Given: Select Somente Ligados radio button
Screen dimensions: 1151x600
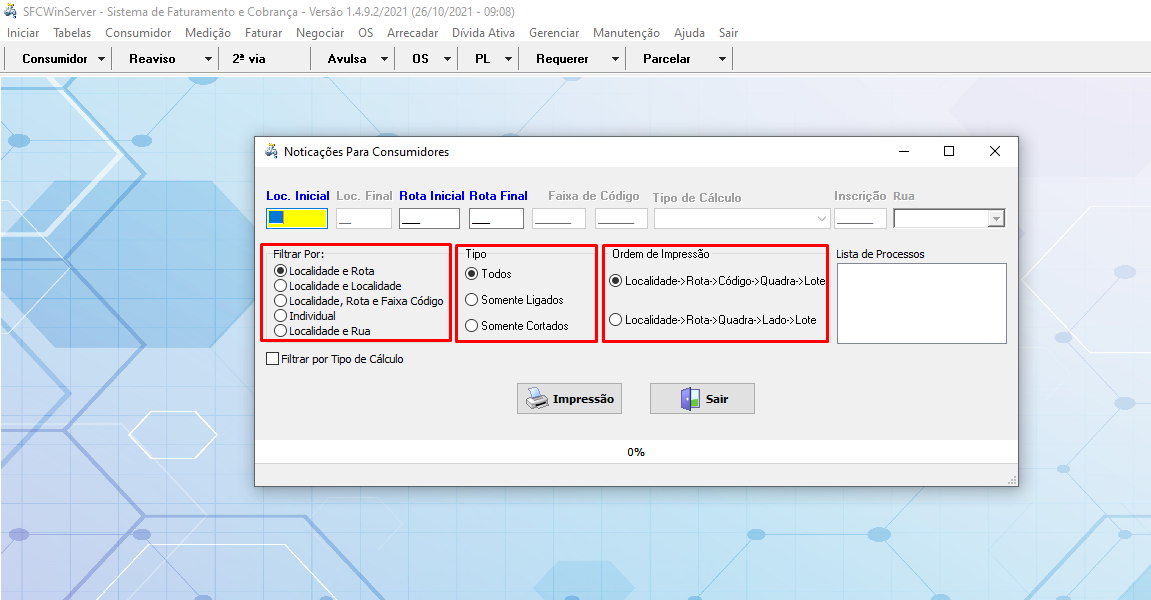Looking at the screenshot, I should 472,300.
